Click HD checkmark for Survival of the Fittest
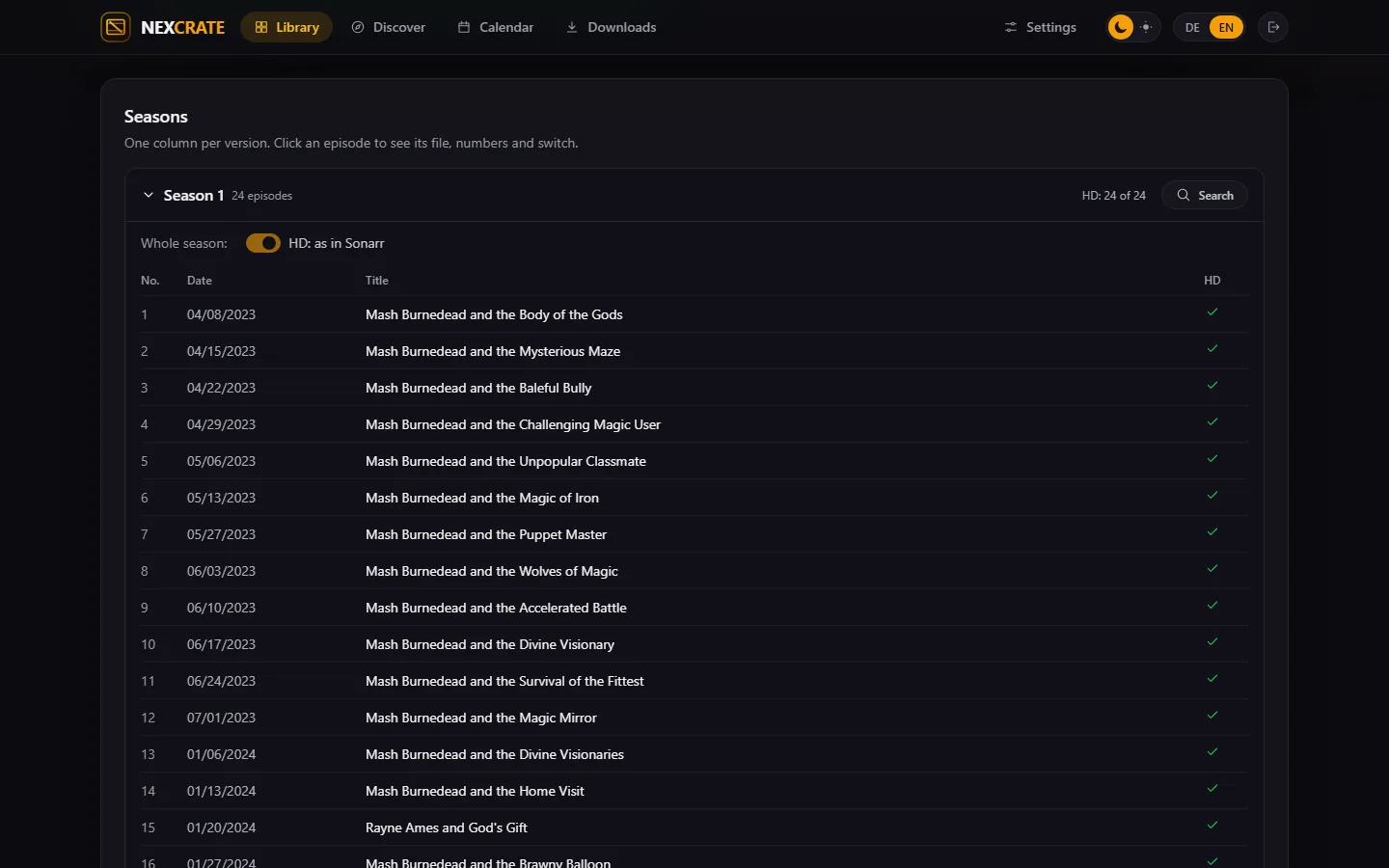 [1212, 679]
